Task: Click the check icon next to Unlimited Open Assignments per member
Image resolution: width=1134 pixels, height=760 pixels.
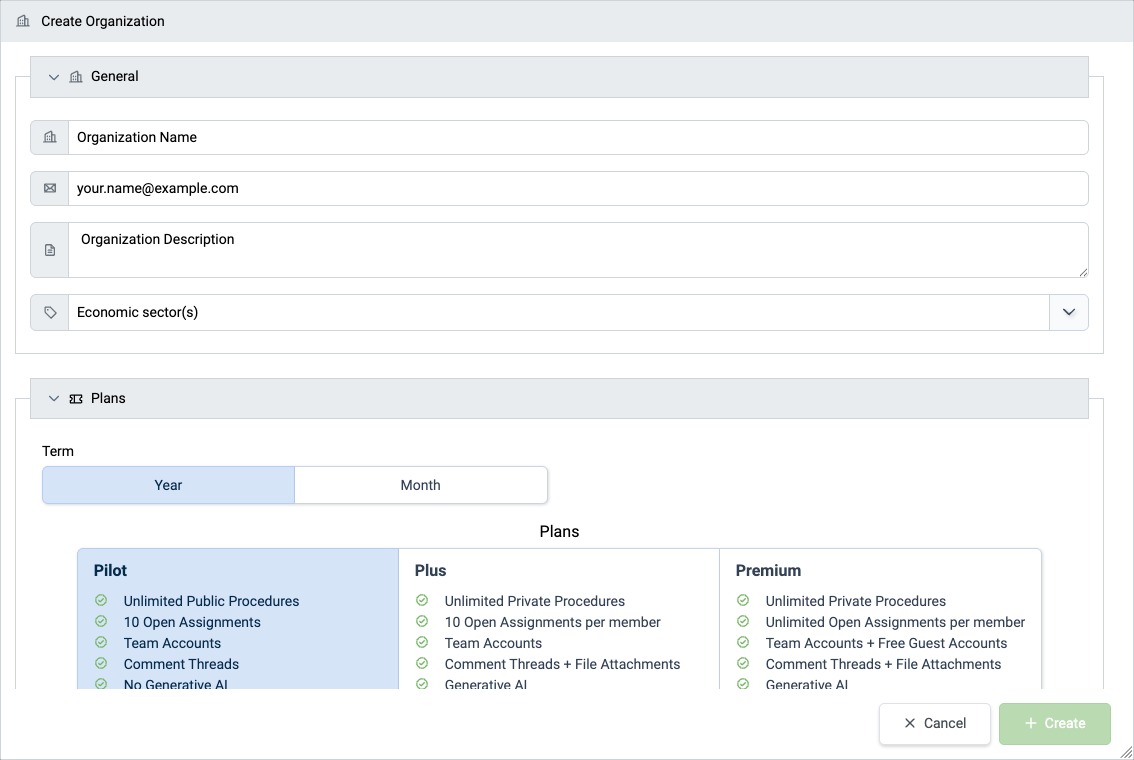Action: (743, 621)
